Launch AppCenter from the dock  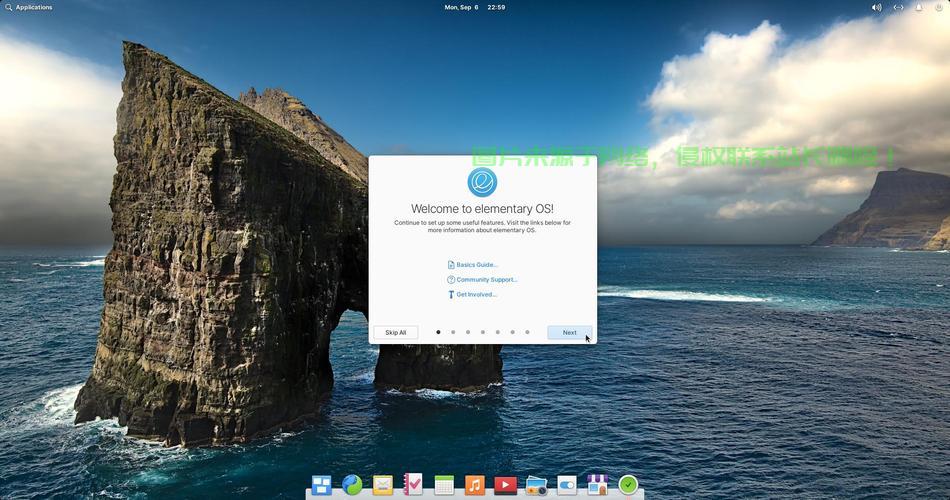tap(597, 485)
